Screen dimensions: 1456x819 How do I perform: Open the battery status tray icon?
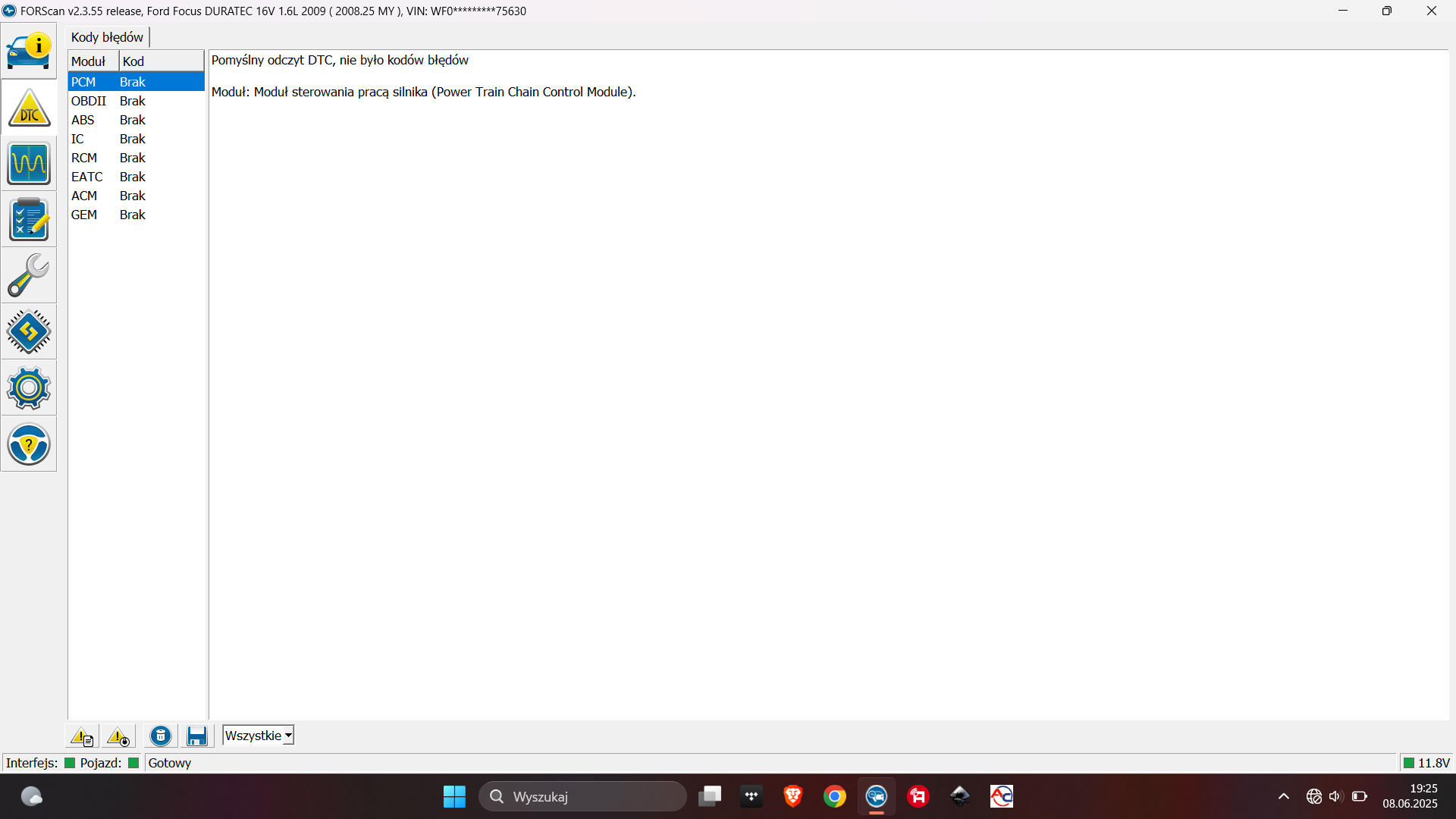tap(1360, 796)
